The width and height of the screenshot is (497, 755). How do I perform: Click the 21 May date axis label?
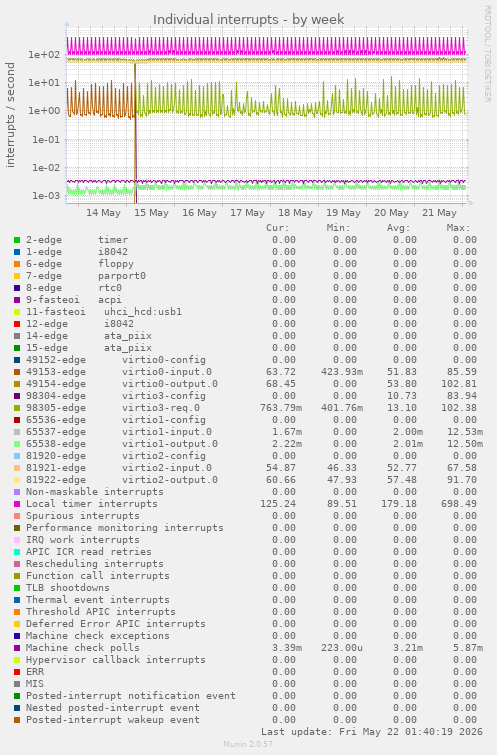point(439,213)
